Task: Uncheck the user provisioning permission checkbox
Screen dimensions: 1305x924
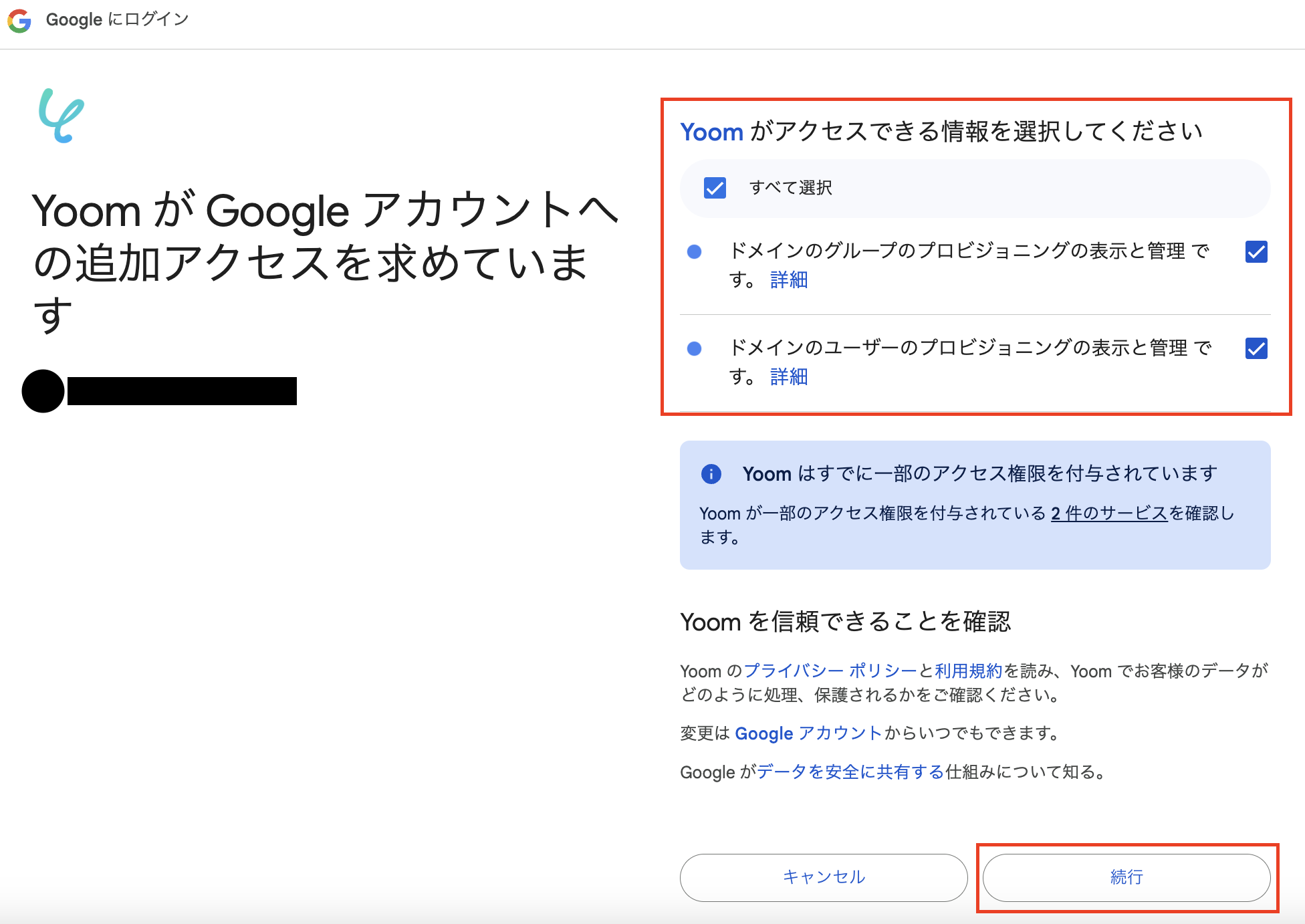Action: pyautogui.click(x=1256, y=348)
